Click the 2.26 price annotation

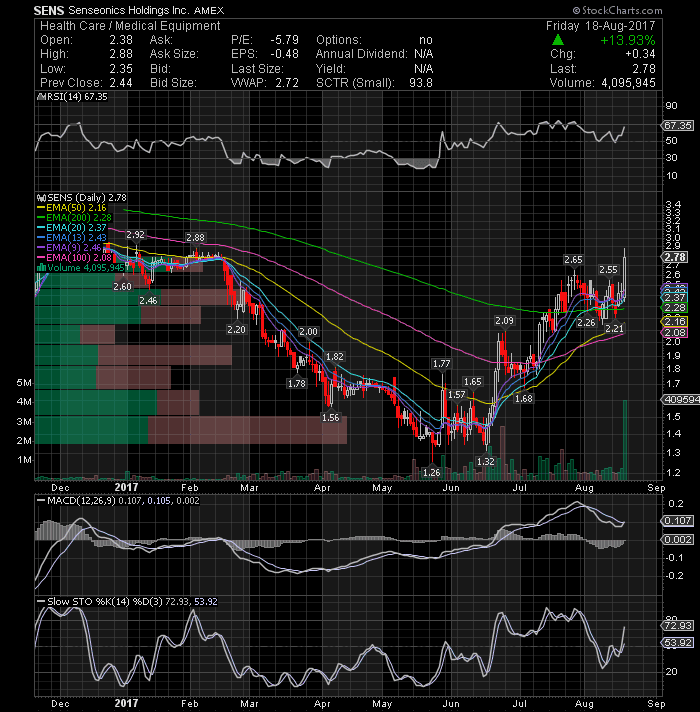(586, 322)
